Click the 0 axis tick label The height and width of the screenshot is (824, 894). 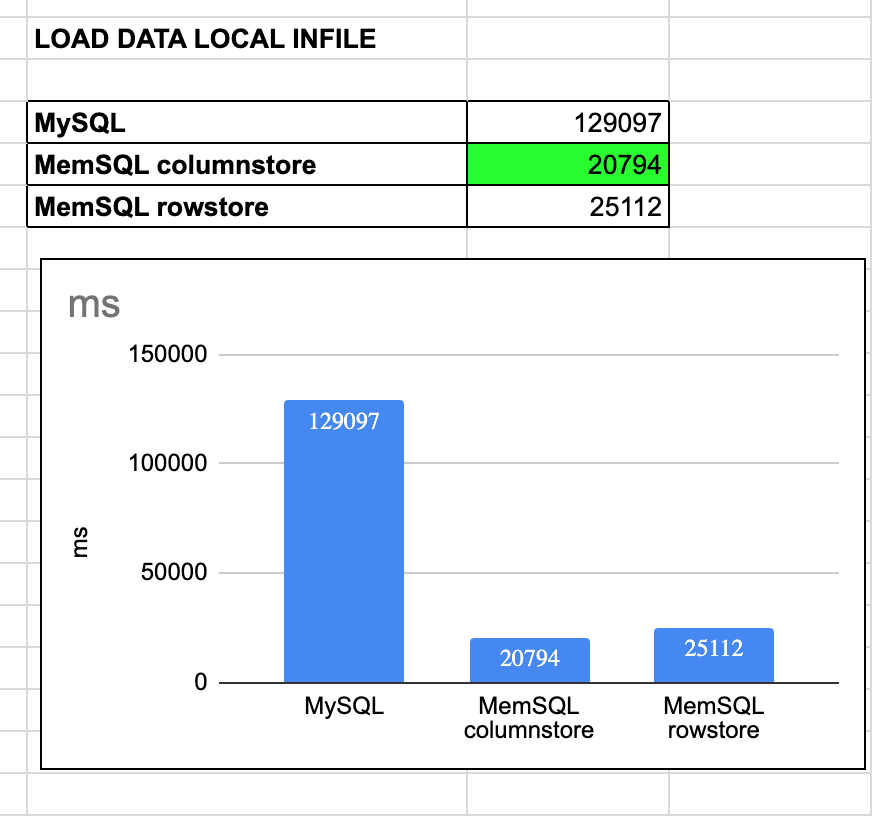point(201,682)
